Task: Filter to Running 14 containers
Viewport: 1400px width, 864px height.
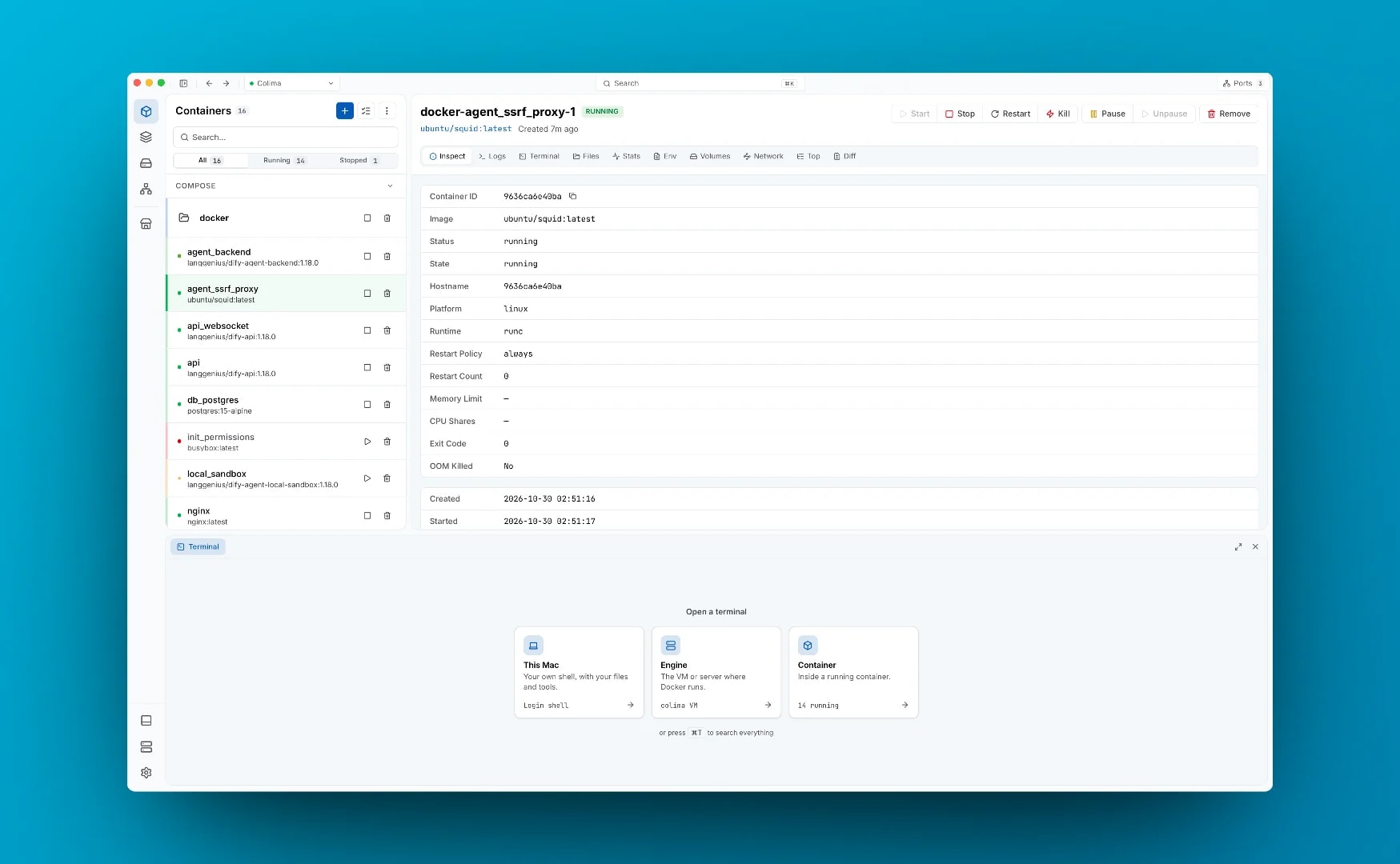Action: [284, 161]
